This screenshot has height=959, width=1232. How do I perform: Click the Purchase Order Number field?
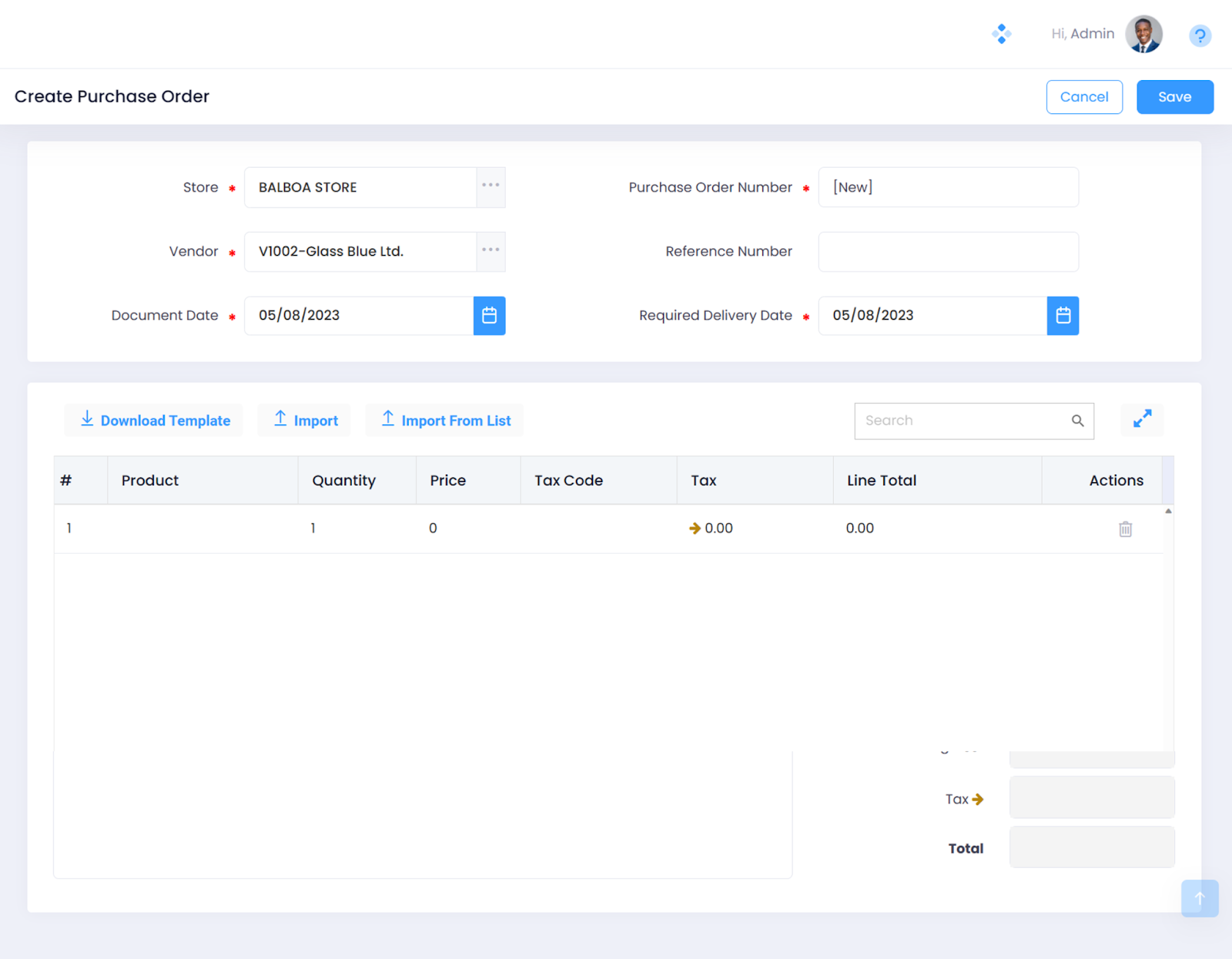[948, 187]
